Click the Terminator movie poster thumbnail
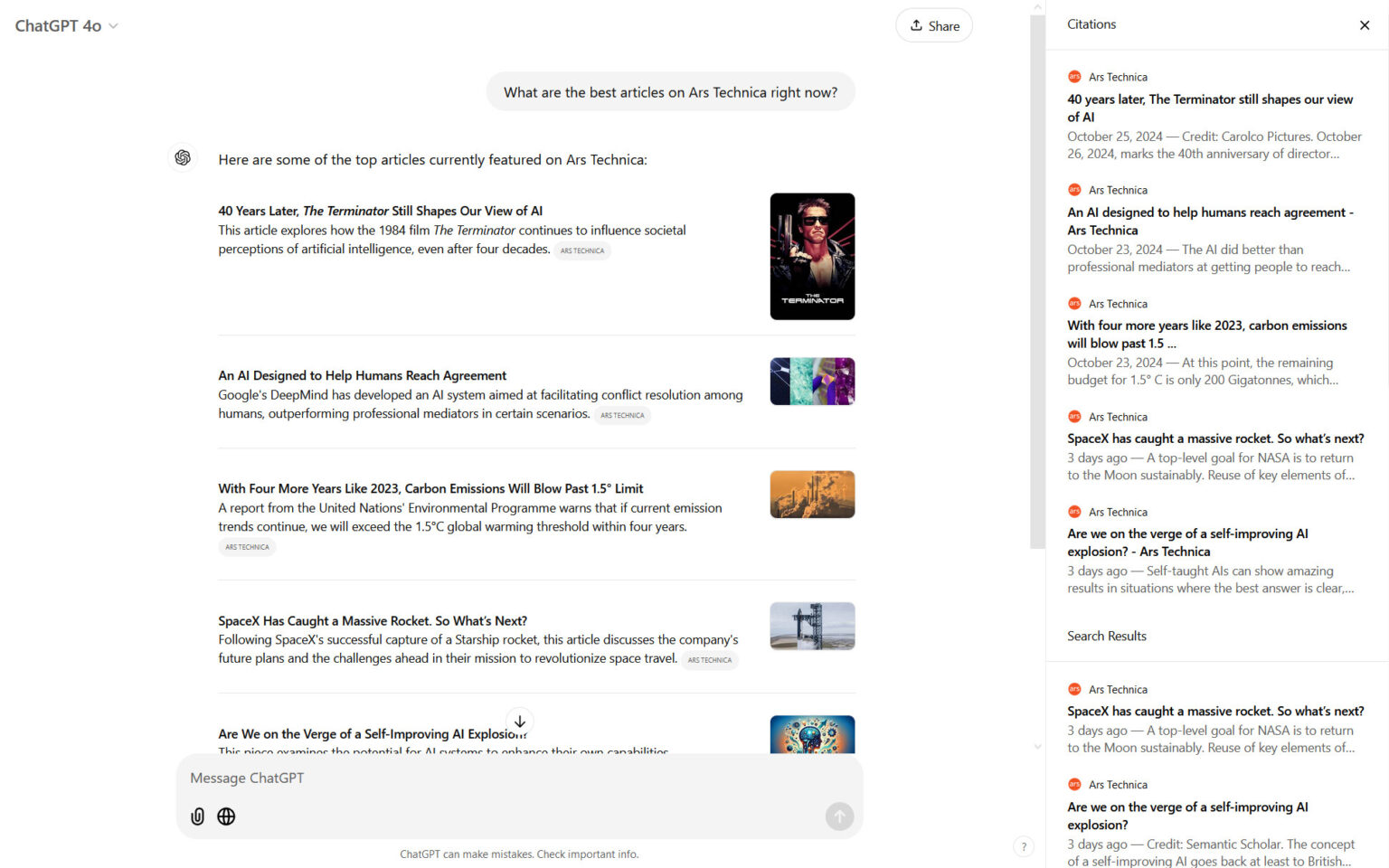 (811, 256)
